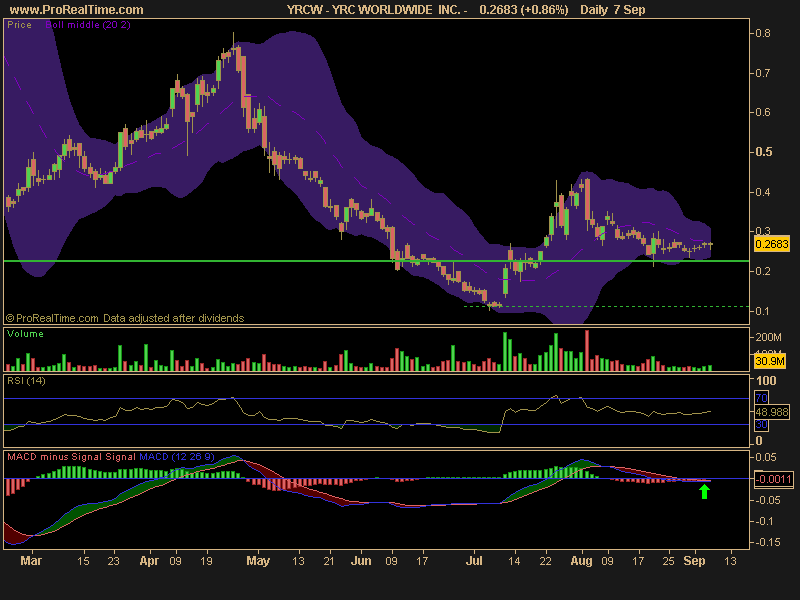Viewport: 800px width, 600px height.
Task: Select the 'Price' panel label
Action: tap(19, 24)
